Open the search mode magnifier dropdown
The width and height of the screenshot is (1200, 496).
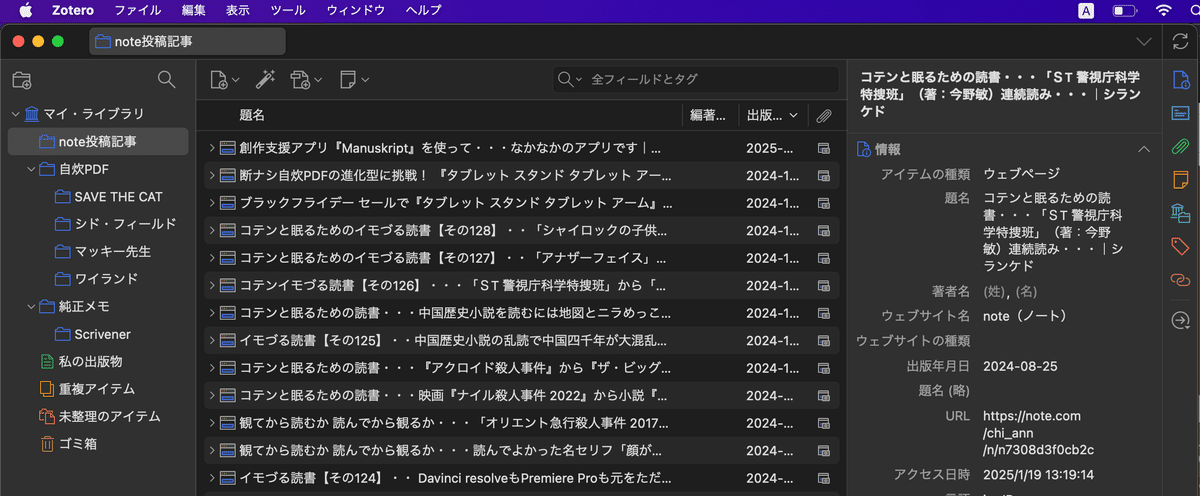571,79
